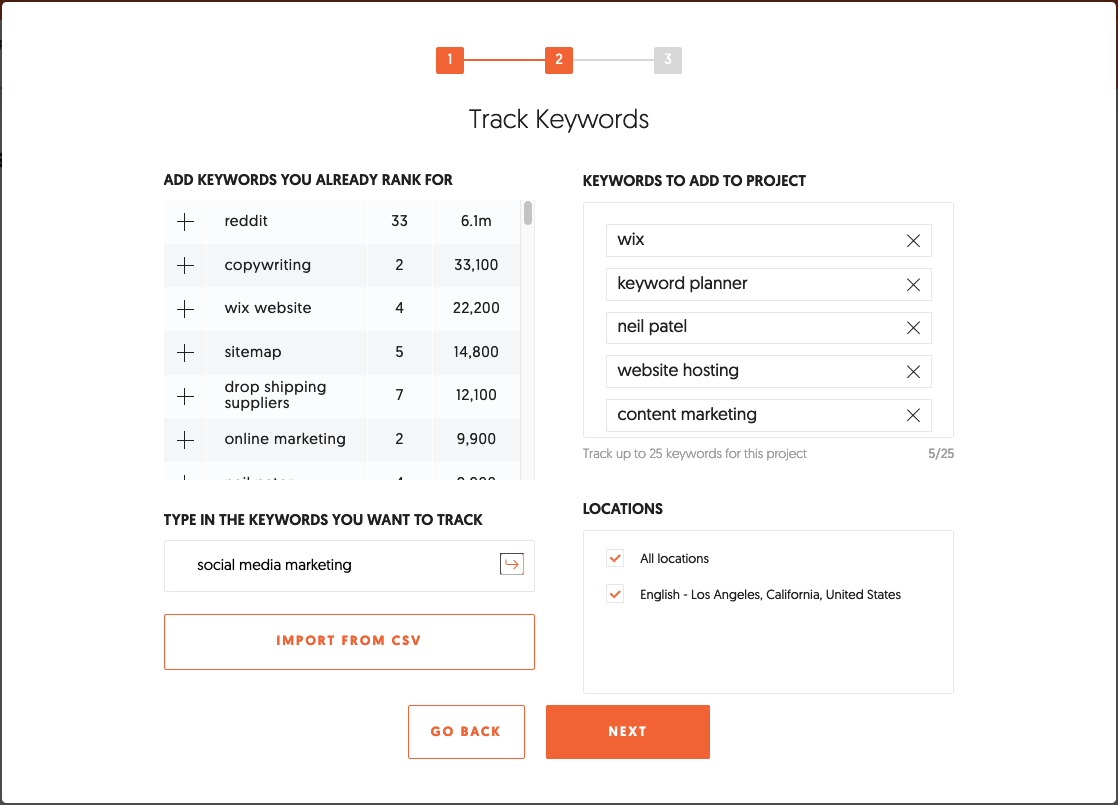Viewport: 1118px width, 805px height.
Task: Click the Next button
Action: click(627, 732)
